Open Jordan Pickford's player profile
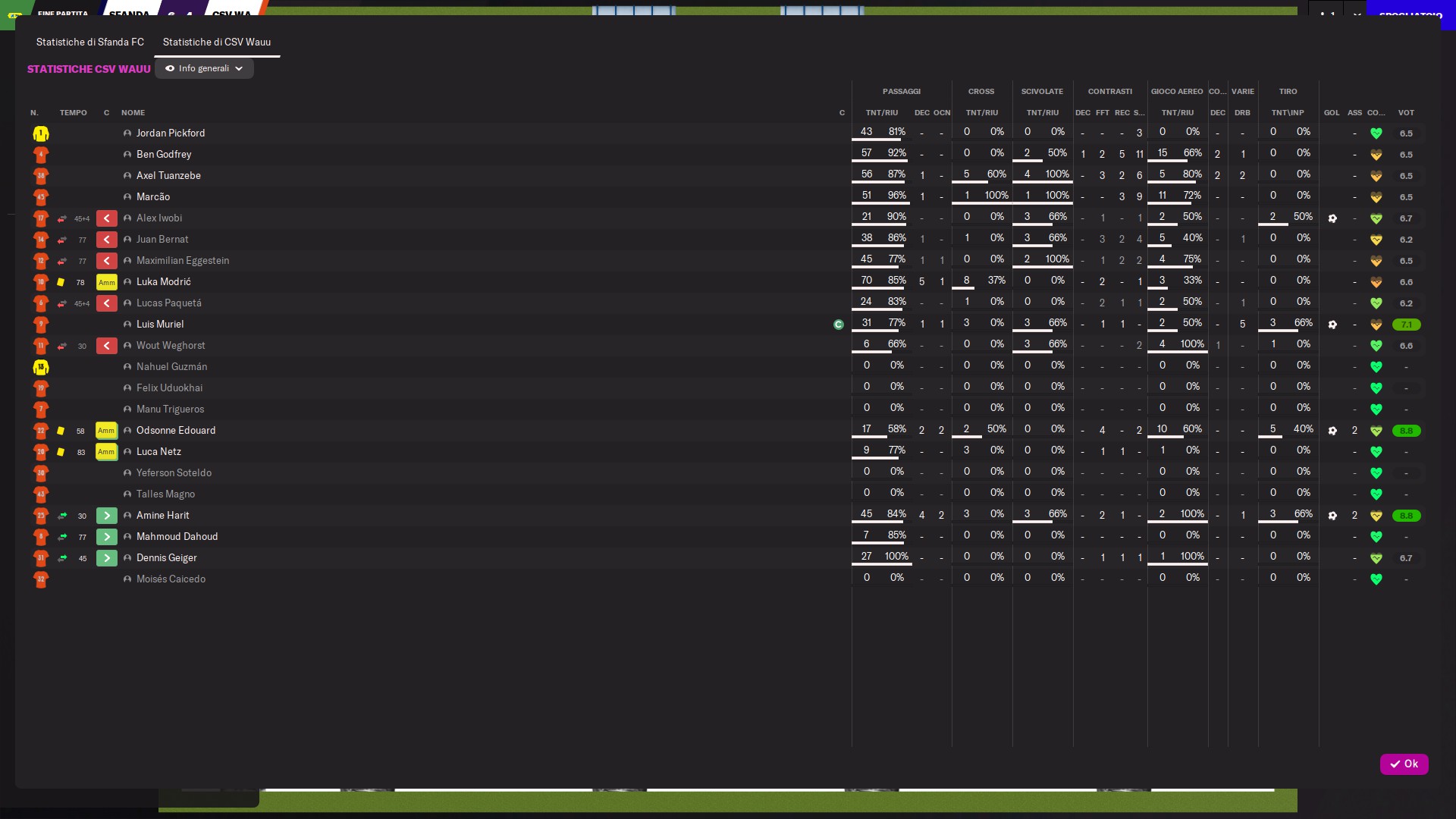 pyautogui.click(x=171, y=133)
